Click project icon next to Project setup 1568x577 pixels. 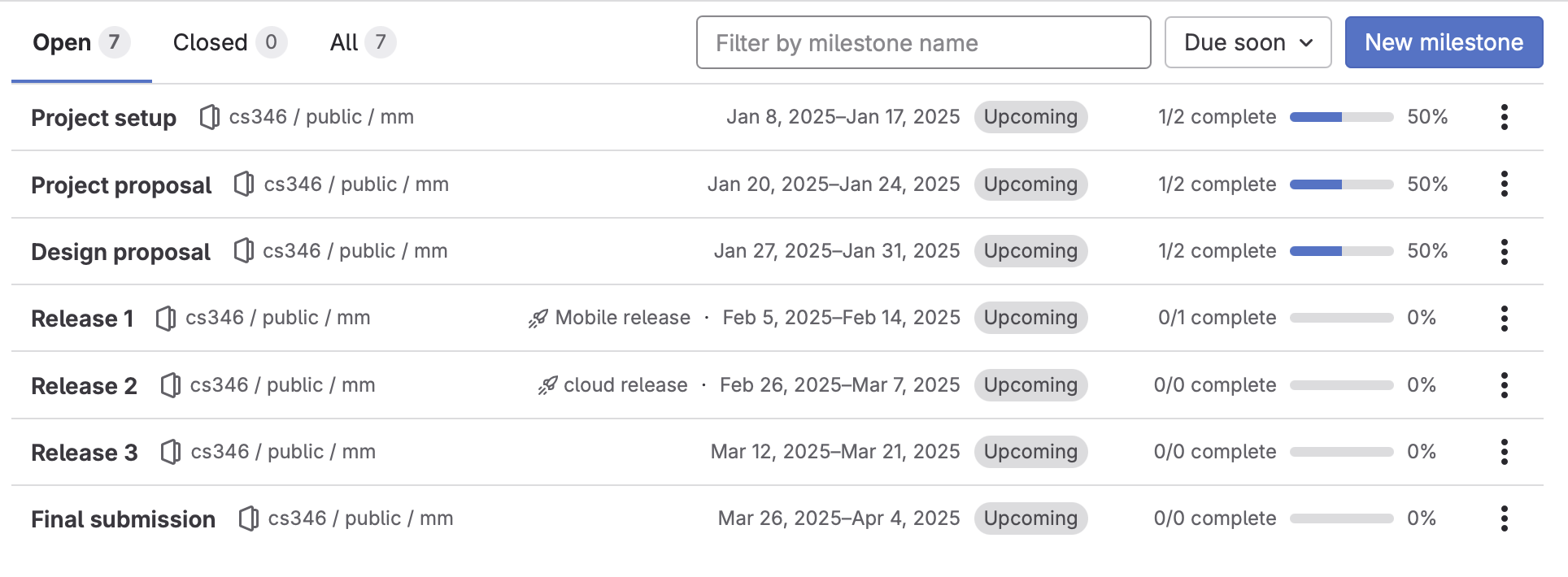tap(209, 117)
